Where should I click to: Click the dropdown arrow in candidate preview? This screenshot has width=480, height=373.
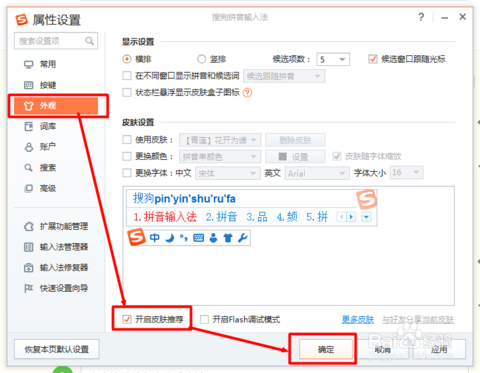point(366,217)
